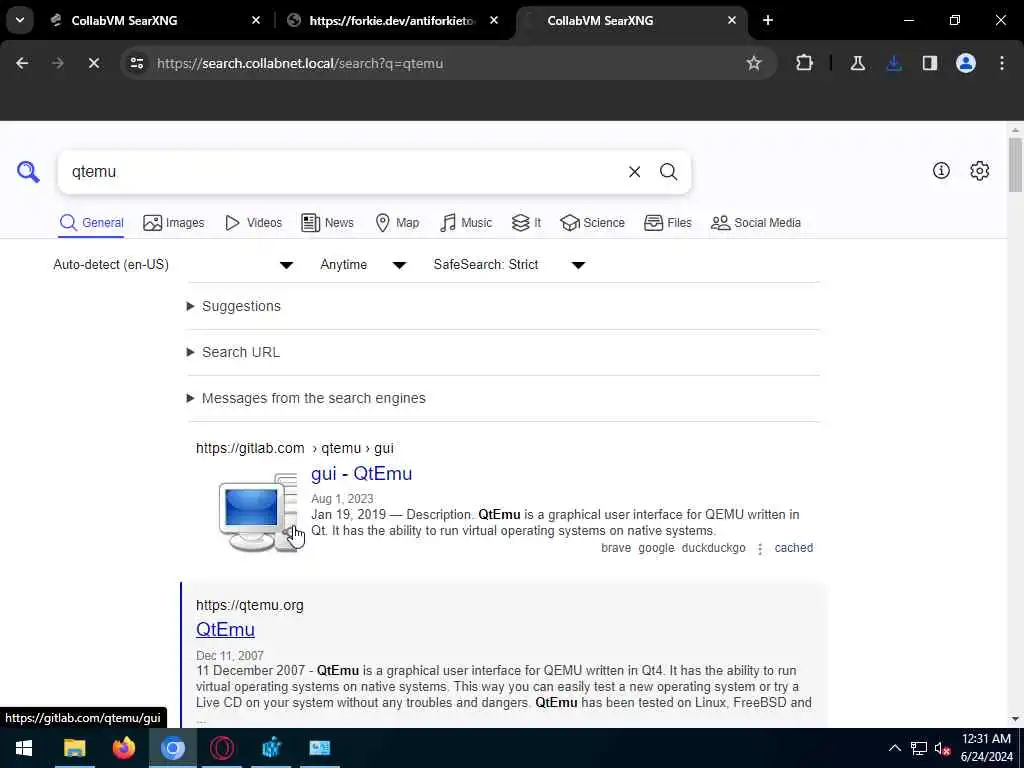Select the Science search category
This screenshot has height=768, width=1024.
pos(592,223)
